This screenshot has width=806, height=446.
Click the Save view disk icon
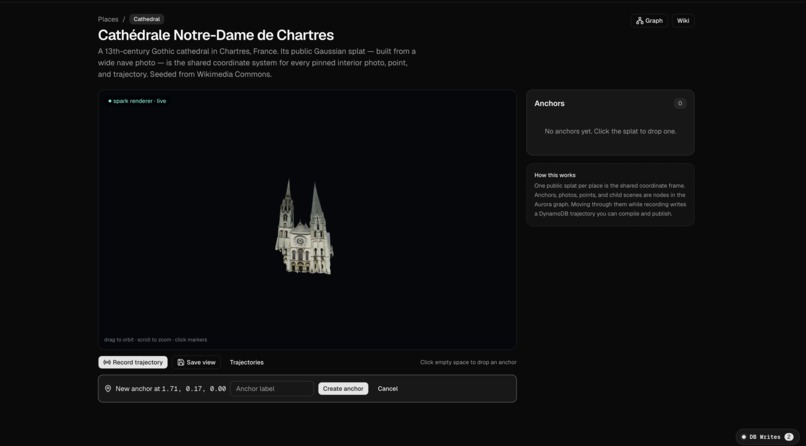180,362
